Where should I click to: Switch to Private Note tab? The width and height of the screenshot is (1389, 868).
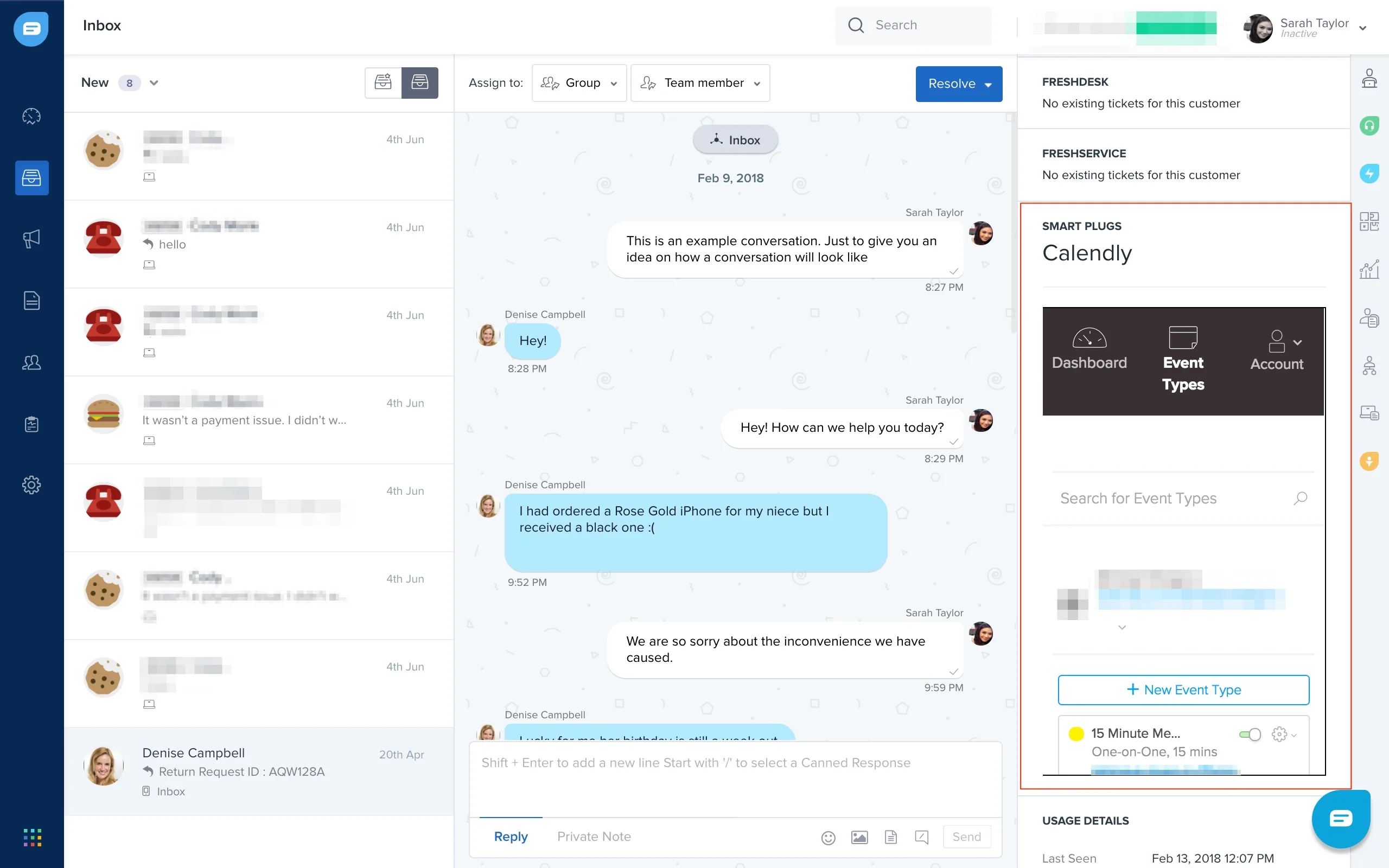(595, 836)
